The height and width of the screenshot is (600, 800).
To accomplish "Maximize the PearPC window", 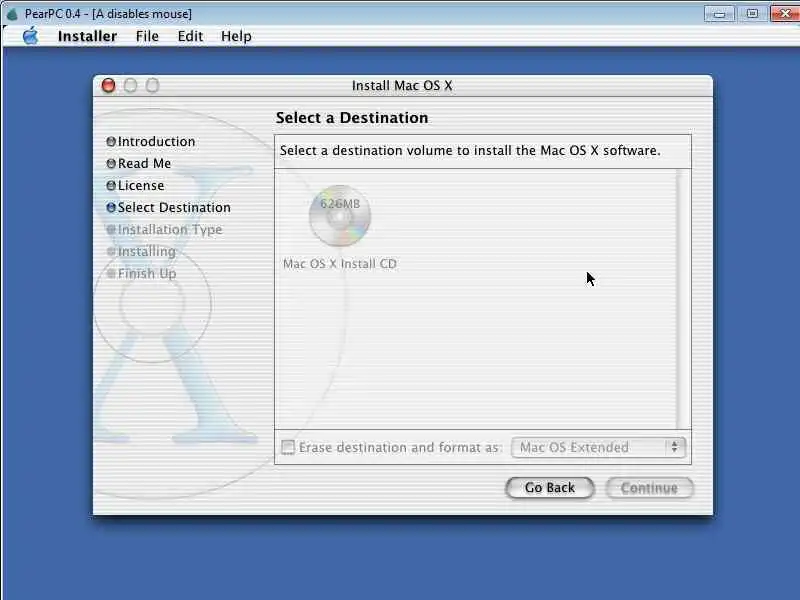I will coord(752,14).
